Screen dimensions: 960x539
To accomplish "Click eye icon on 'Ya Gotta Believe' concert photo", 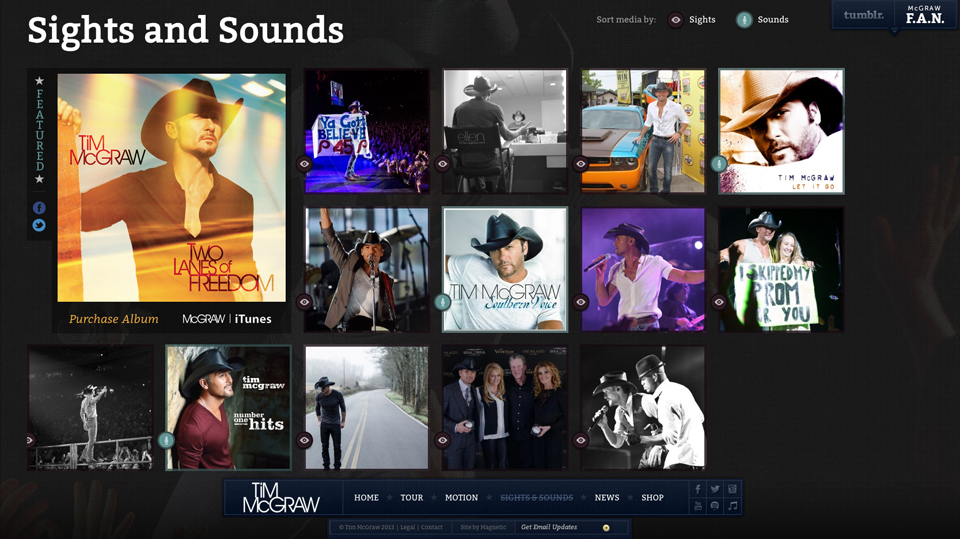I will (304, 164).
